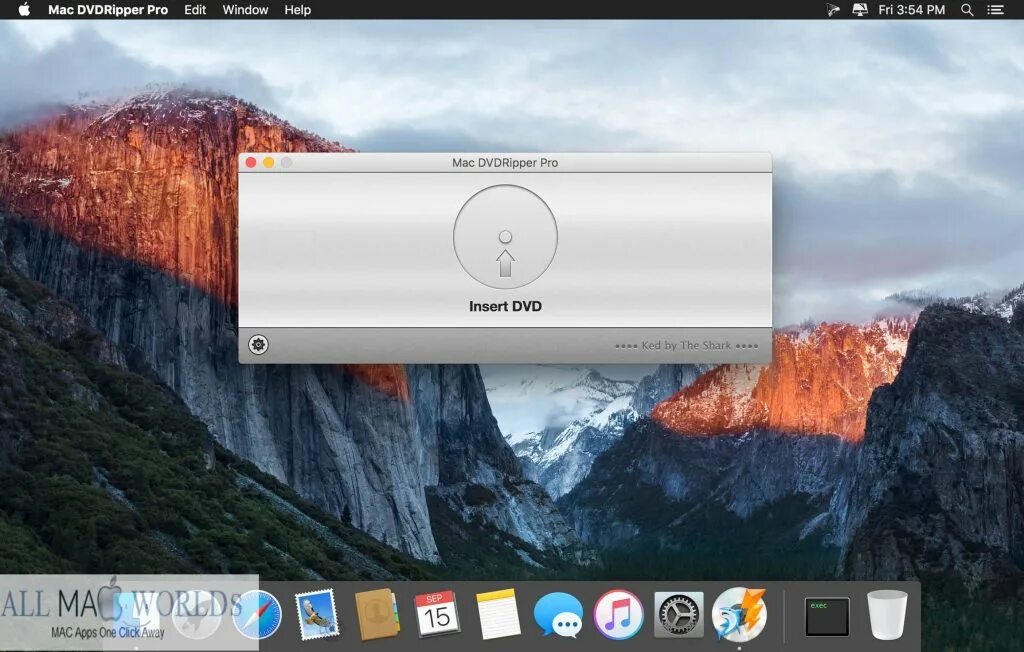
Task: Open Calendar showing Sep 15 in Dock
Action: (437, 614)
